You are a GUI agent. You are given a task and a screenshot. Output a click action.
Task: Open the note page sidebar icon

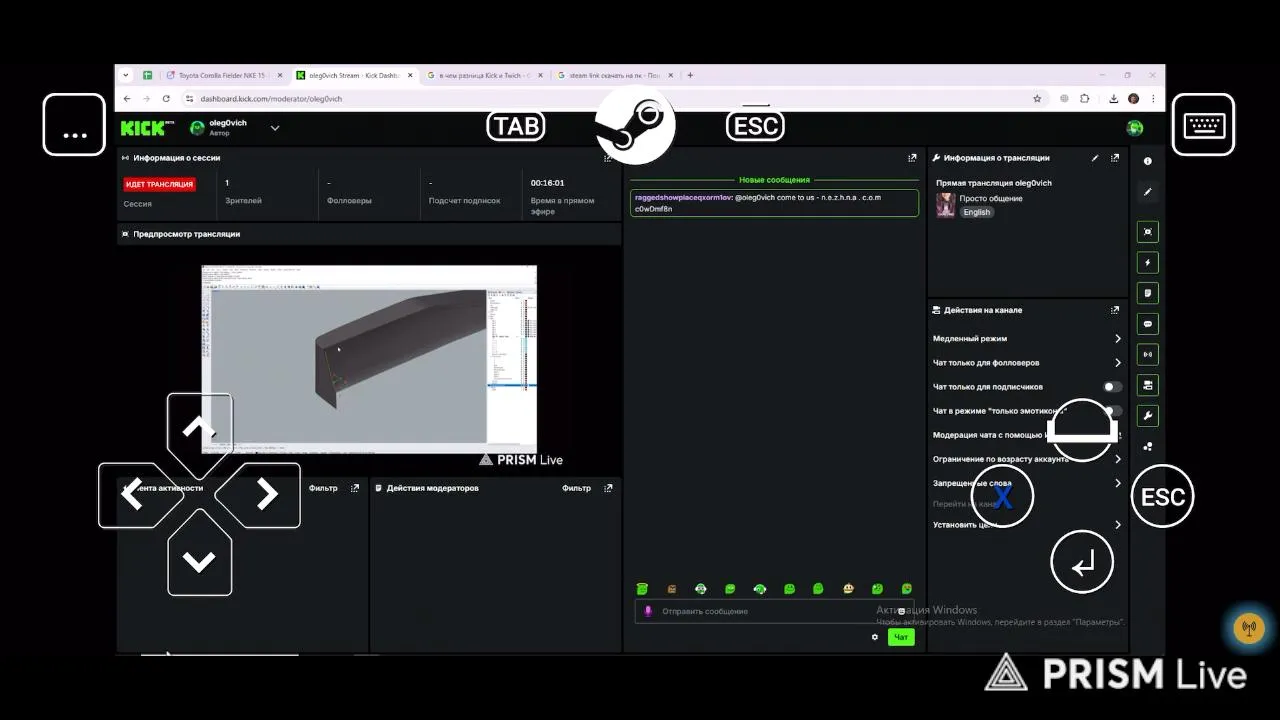1147,293
